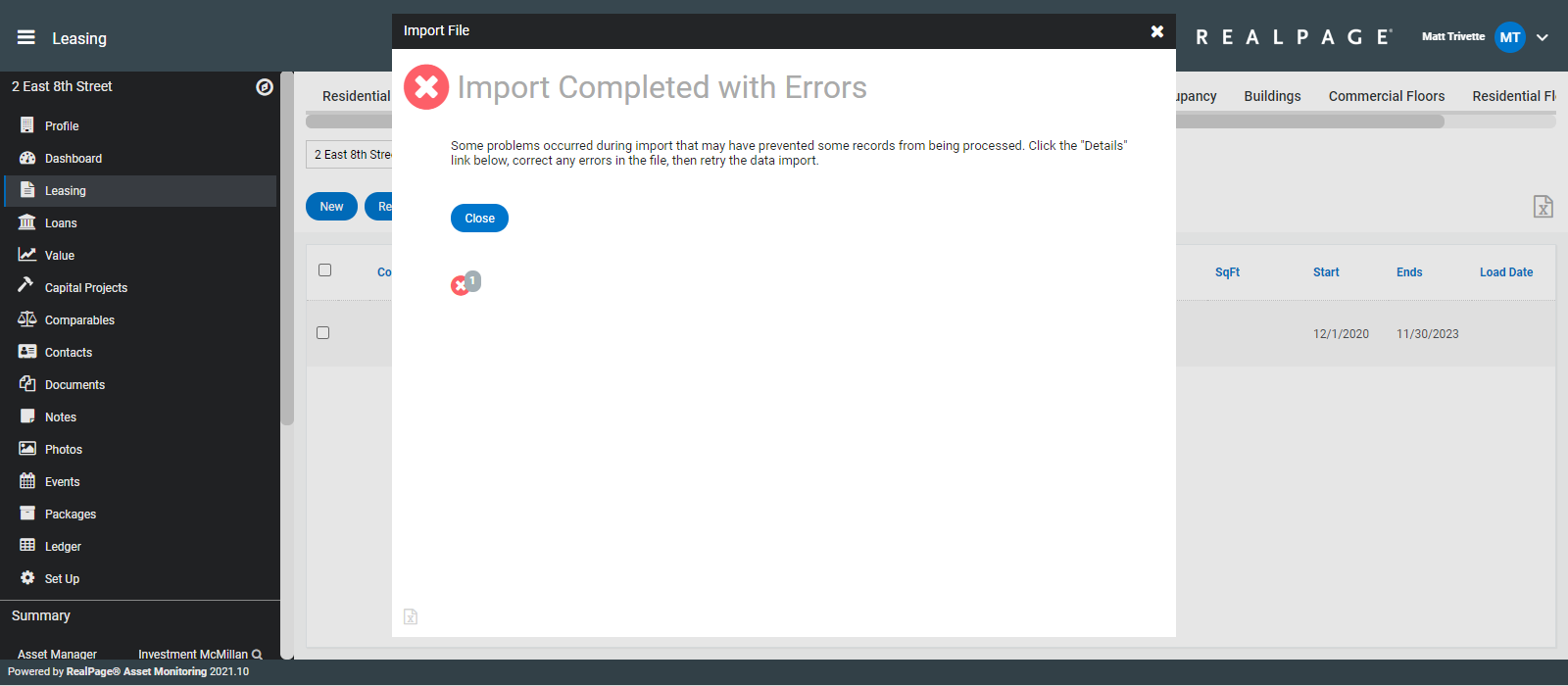
Task: Click the Excel export icon above the table
Action: click(x=1543, y=207)
